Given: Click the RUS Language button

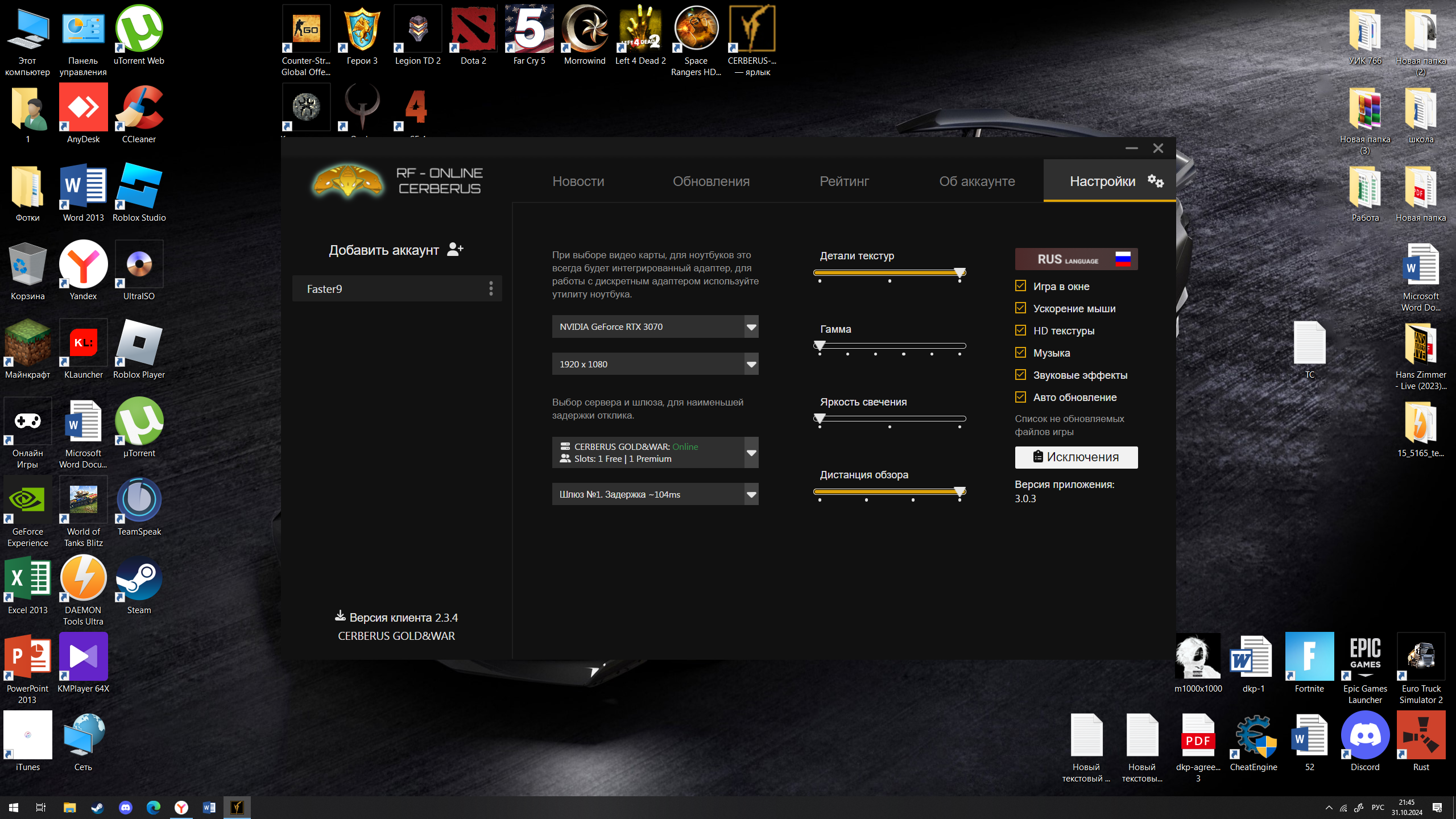Looking at the screenshot, I should click(1076, 259).
